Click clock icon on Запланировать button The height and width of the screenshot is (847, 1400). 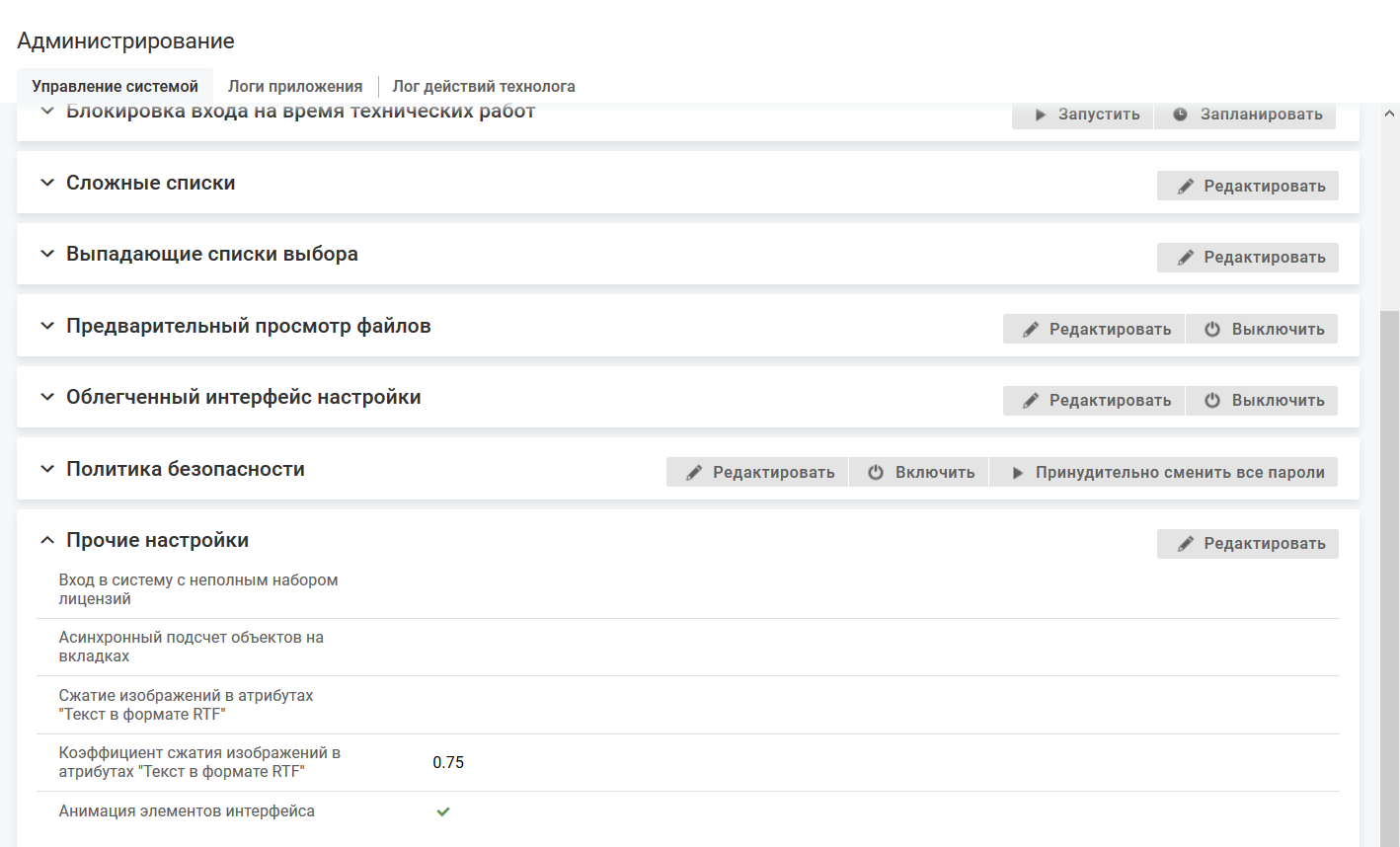(1180, 115)
